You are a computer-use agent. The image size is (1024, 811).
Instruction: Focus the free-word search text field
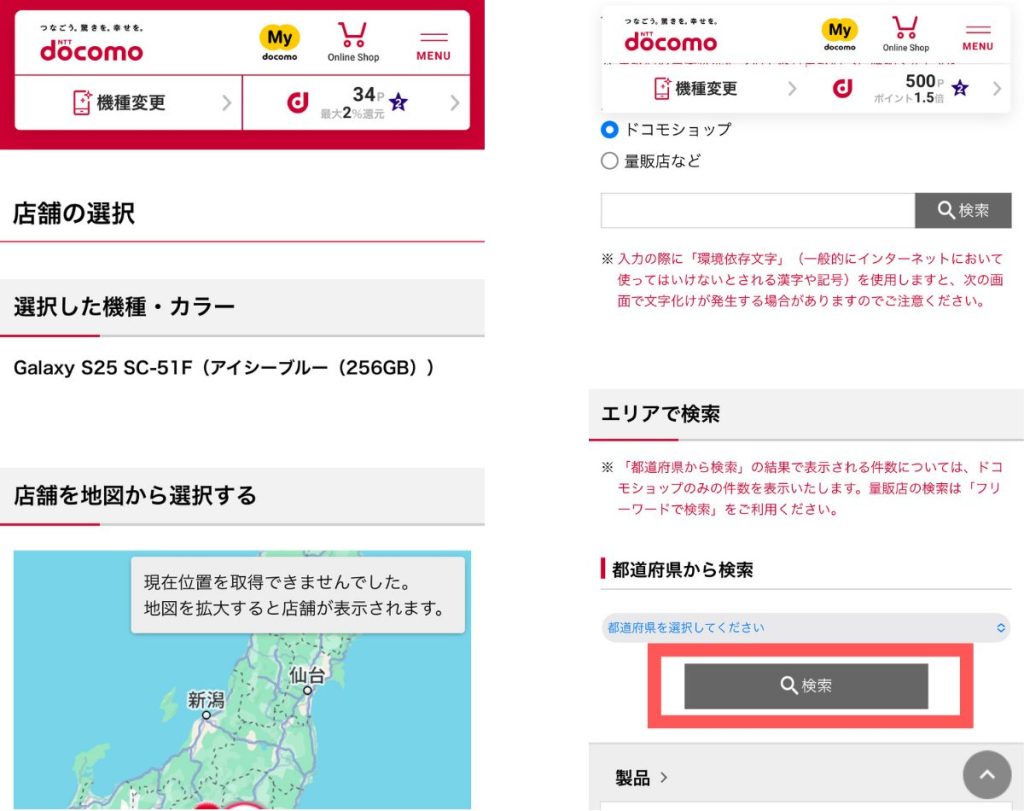(x=758, y=210)
